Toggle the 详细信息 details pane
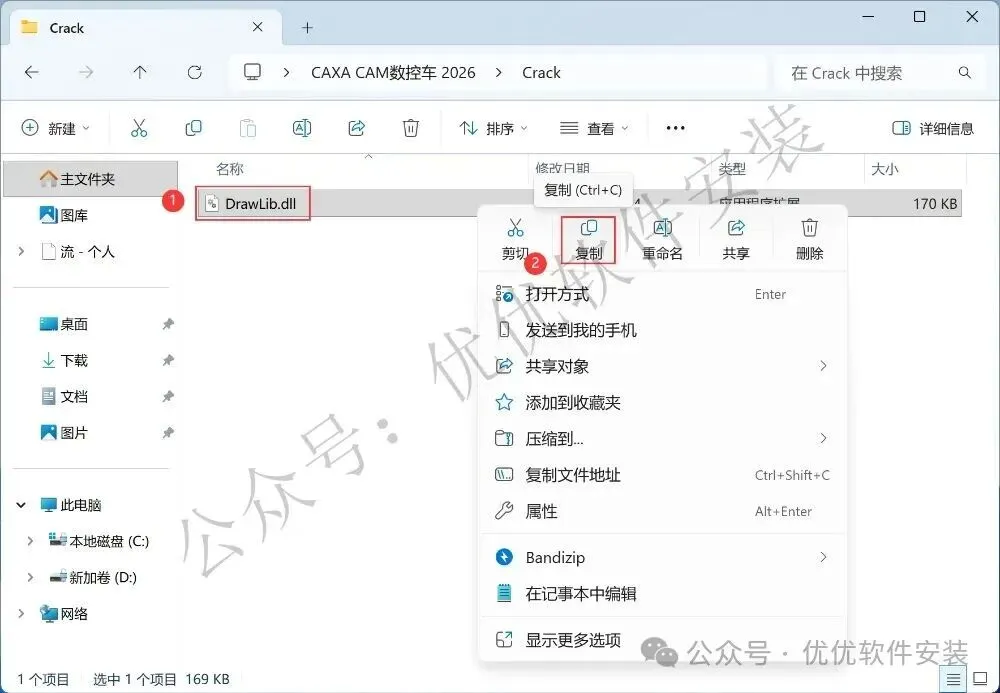 coord(932,128)
